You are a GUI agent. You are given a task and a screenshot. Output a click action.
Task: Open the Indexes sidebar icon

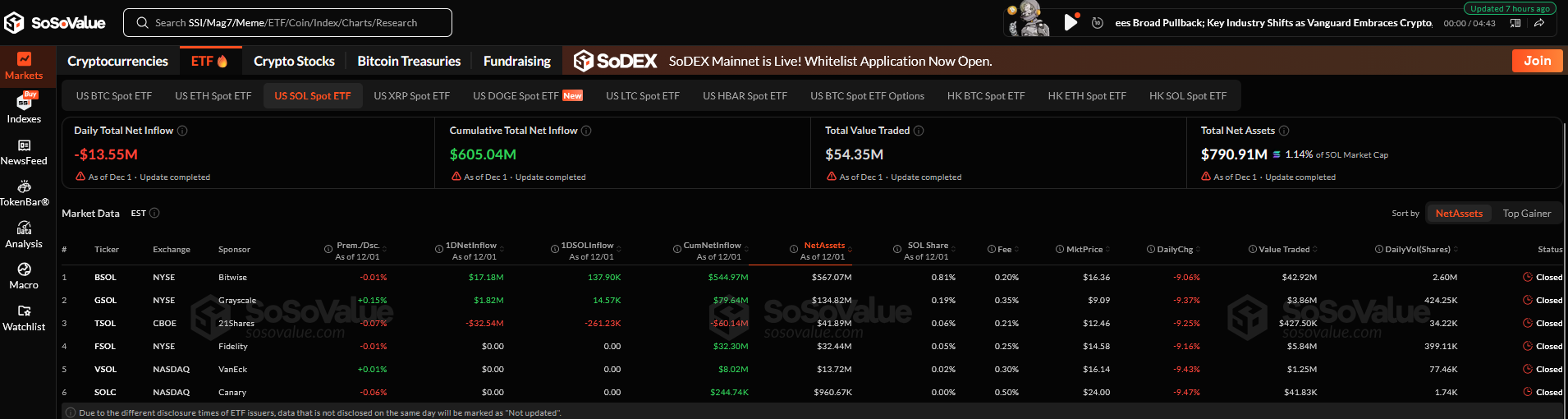point(24,108)
